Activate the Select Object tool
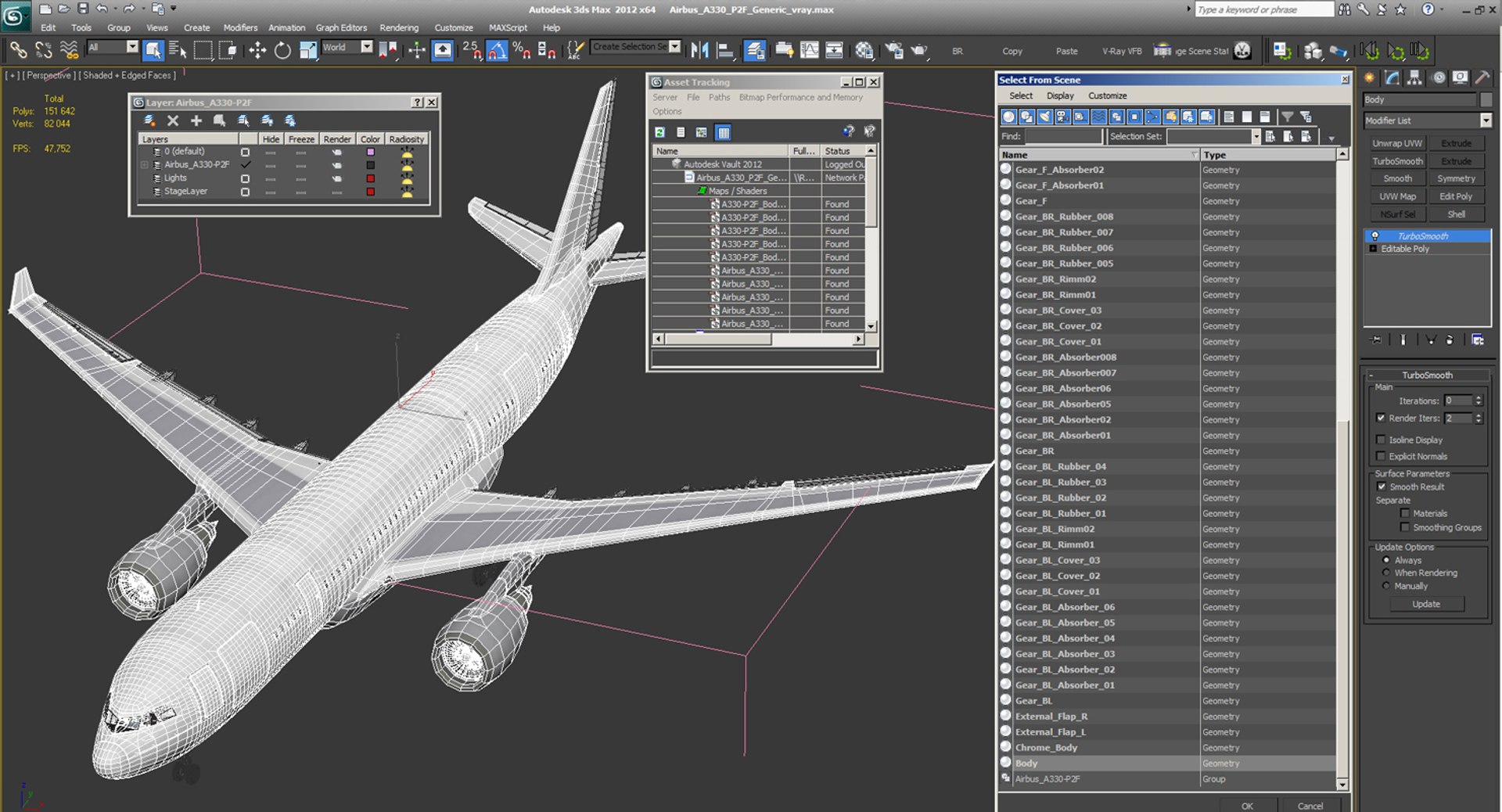1502x812 pixels. coord(153,51)
